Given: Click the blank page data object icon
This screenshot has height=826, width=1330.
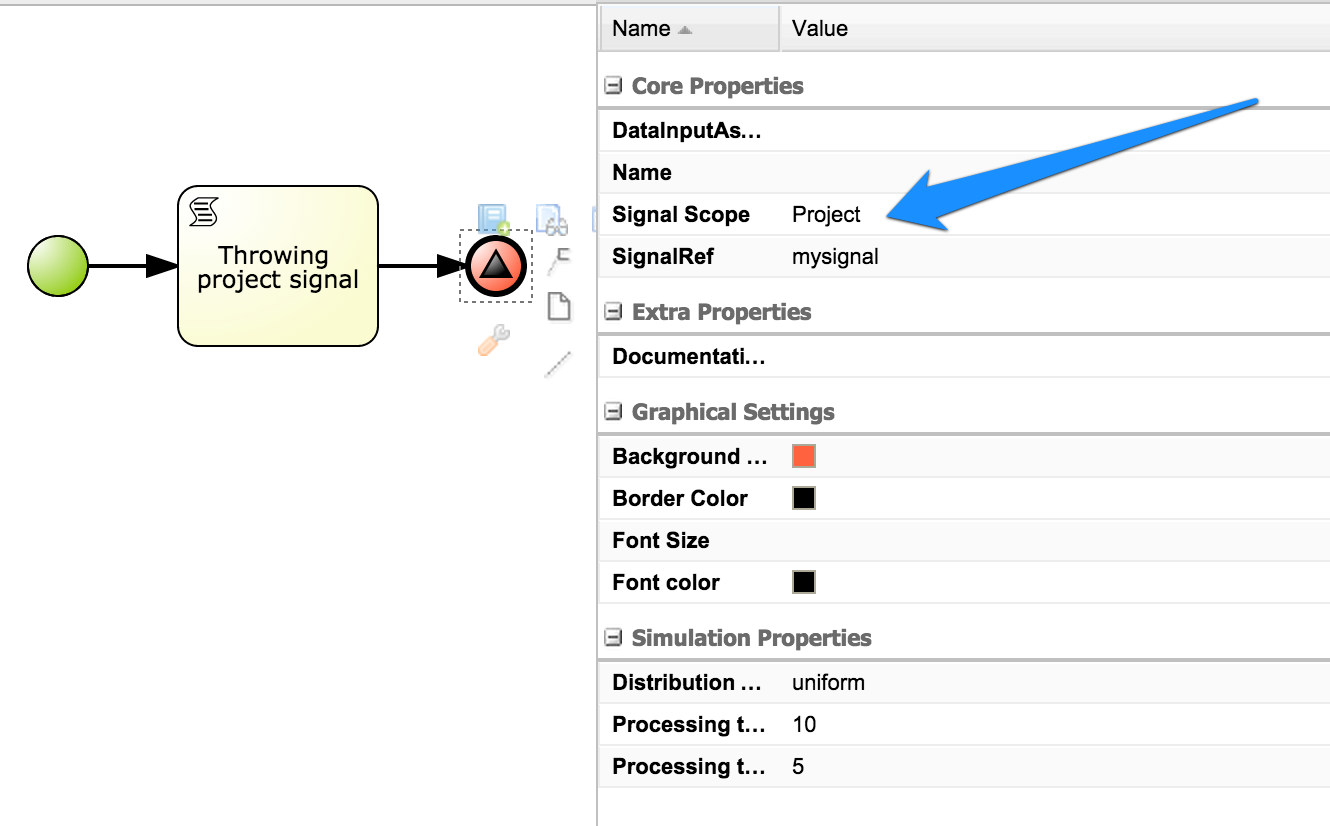Looking at the screenshot, I should pos(559,306).
